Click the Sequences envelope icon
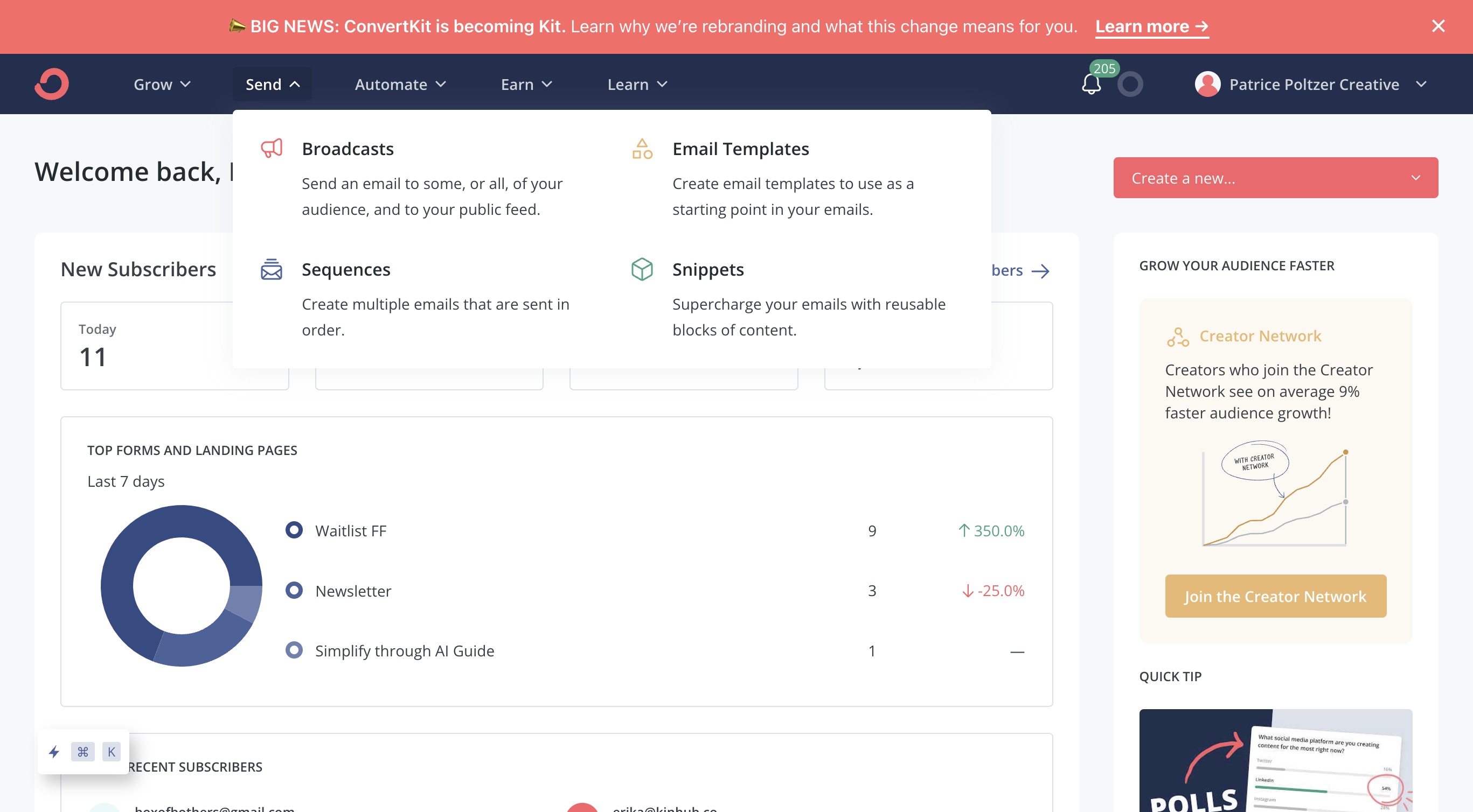Image resolution: width=1473 pixels, height=812 pixels. [272, 269]
